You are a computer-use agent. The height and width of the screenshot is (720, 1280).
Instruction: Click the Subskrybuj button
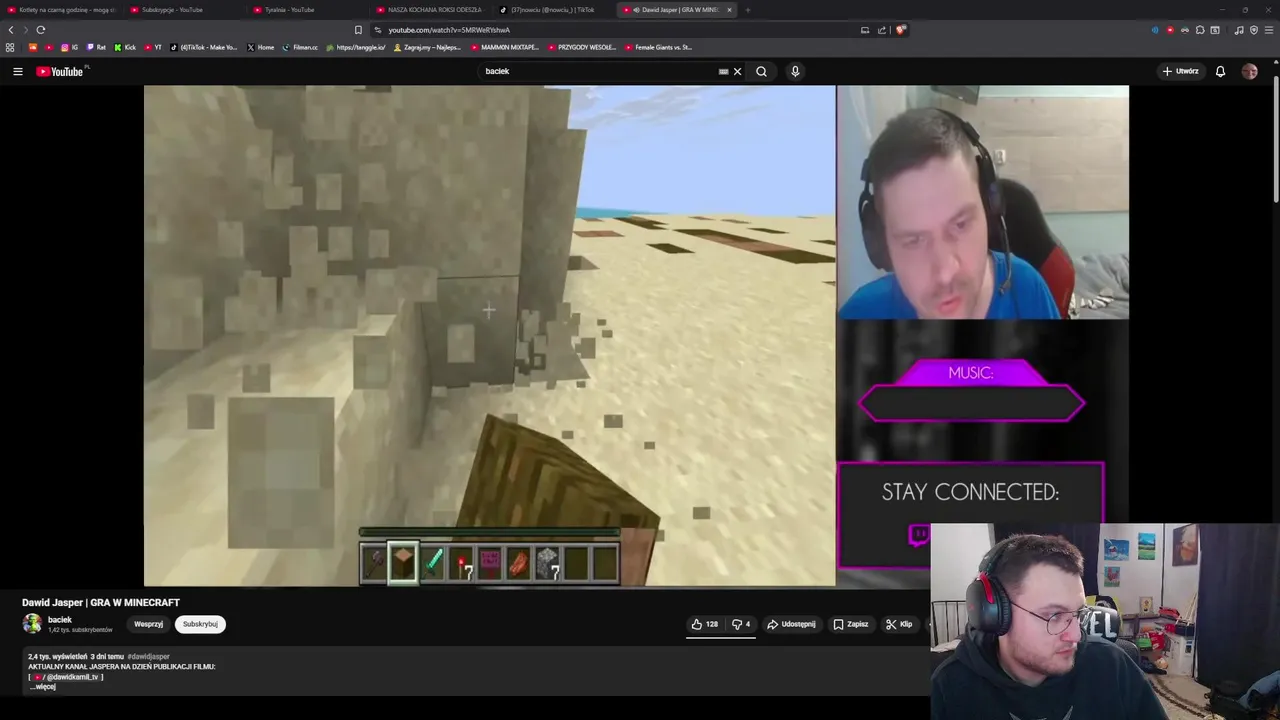point(200,624)
